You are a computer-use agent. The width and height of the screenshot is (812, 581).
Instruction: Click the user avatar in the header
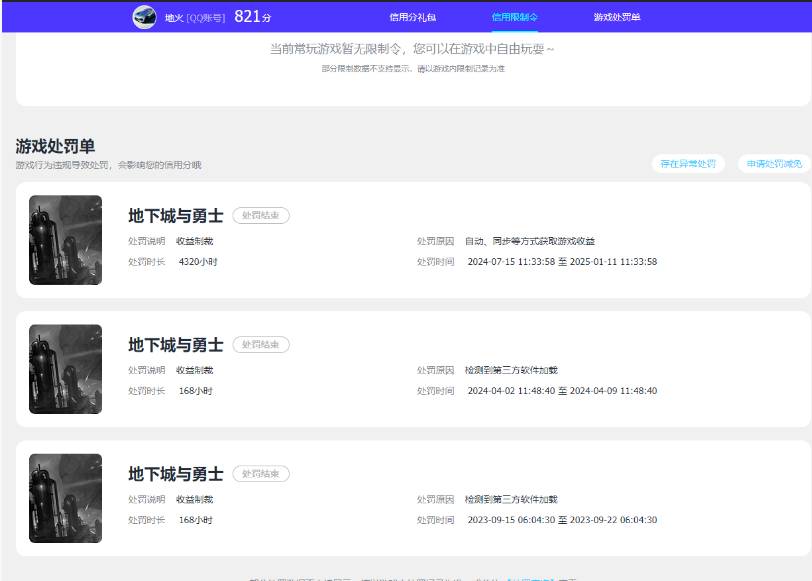(x=144, y=17)
